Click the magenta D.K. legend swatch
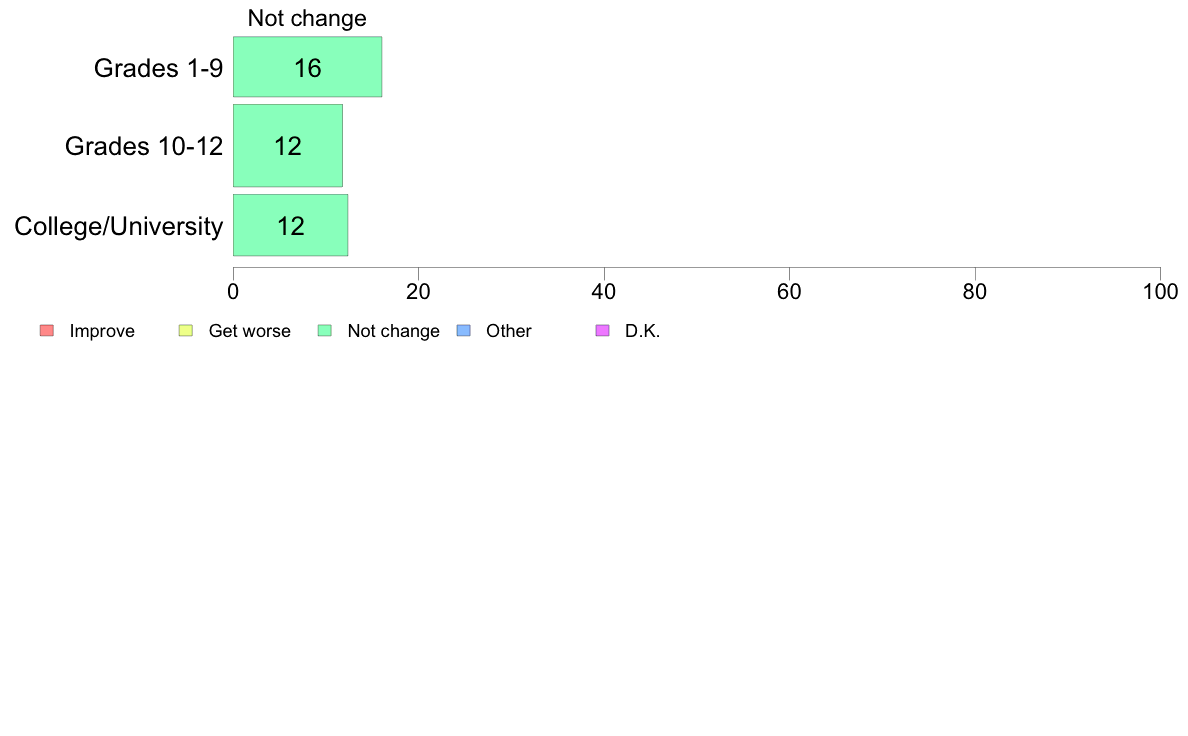Viewport: 1188px width, 736px height. click(x=602, y=330)
